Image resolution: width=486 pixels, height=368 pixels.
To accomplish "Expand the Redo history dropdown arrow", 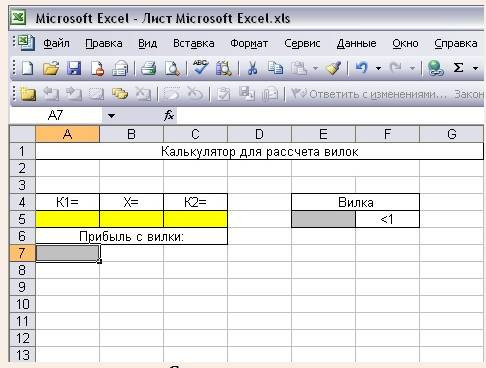I will 412,68.
